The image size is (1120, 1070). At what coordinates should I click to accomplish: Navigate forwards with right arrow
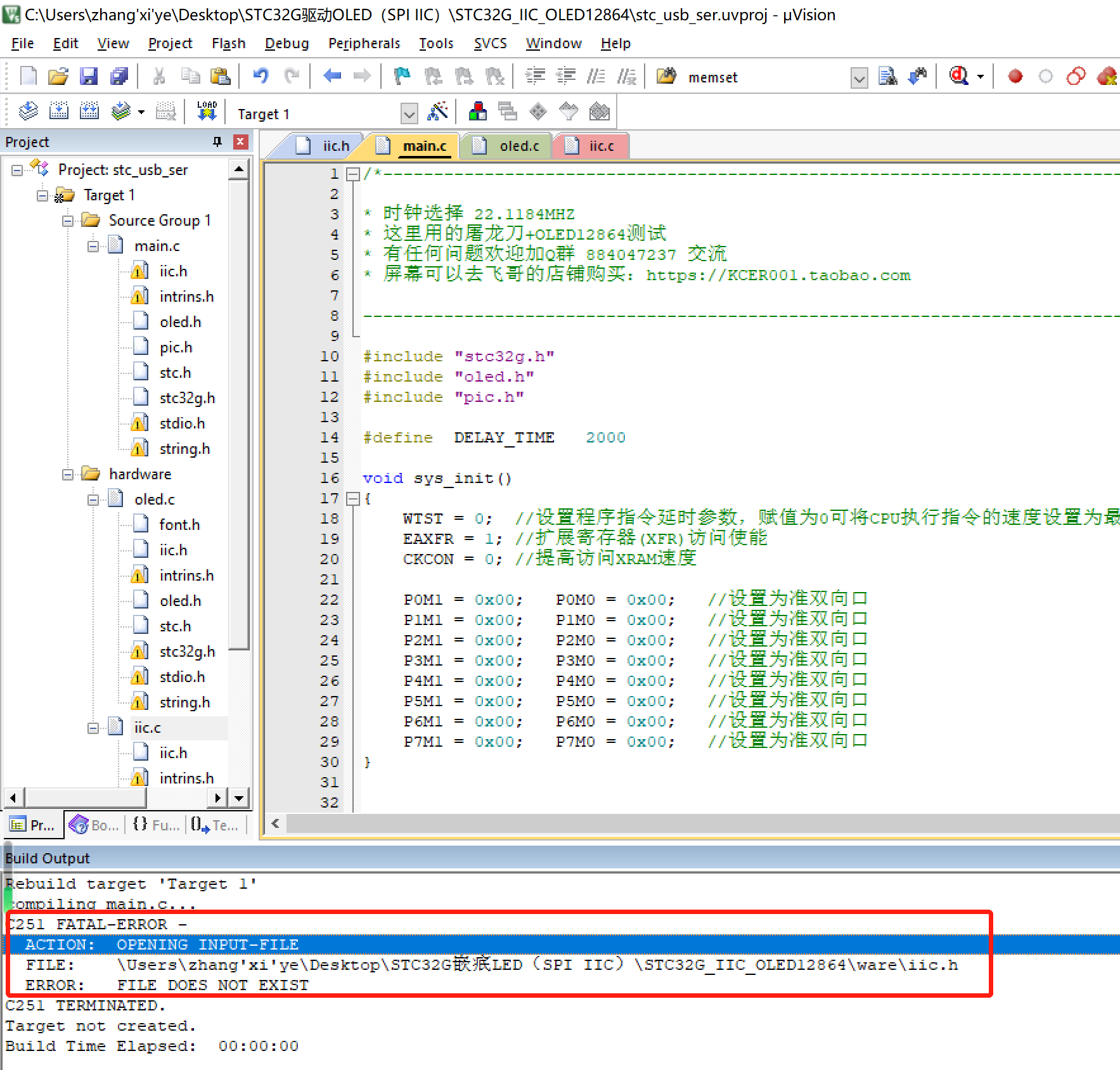tap(362, 77)
